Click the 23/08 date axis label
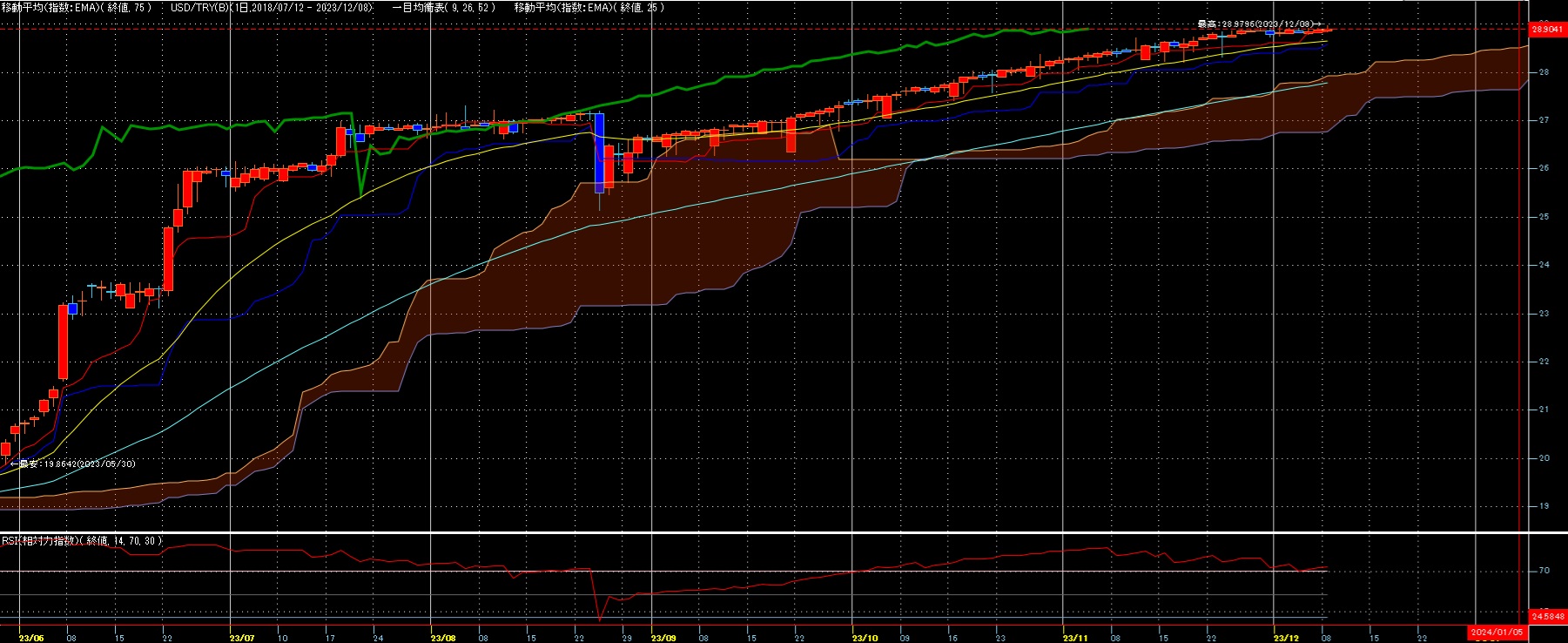 (x=442, y=639)
